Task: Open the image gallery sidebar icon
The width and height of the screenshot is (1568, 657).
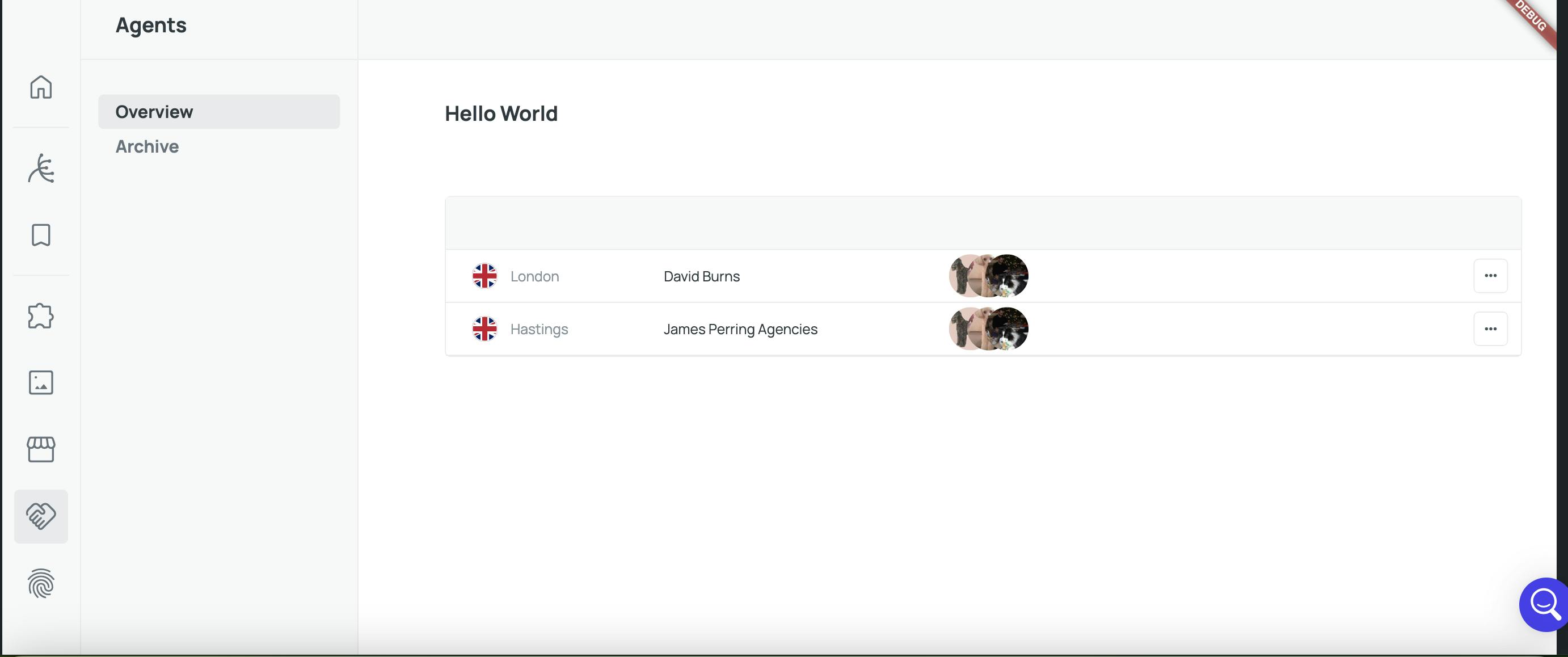Action: pos(41,382)
